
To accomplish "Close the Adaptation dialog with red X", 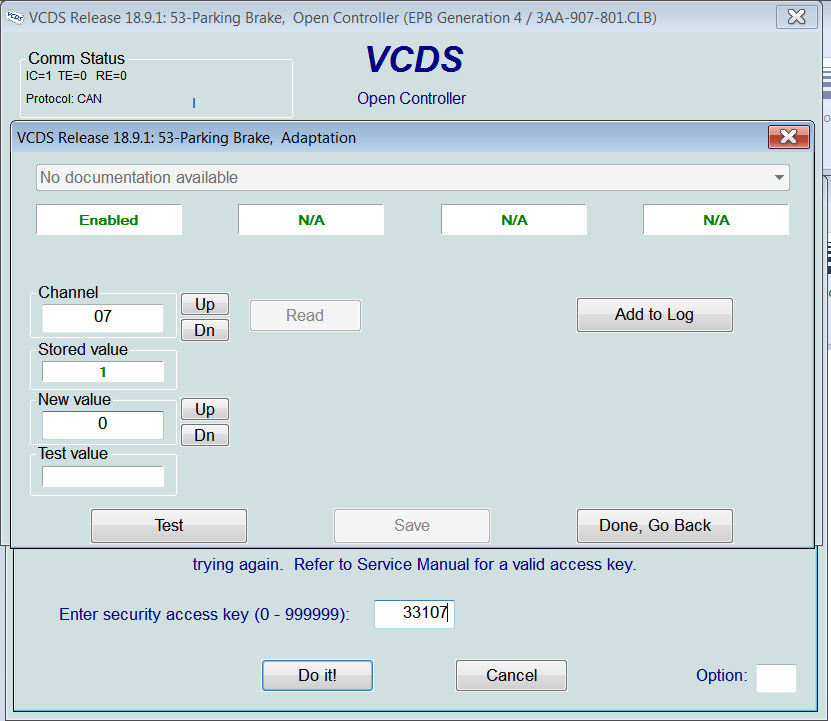I will (789, 137).
